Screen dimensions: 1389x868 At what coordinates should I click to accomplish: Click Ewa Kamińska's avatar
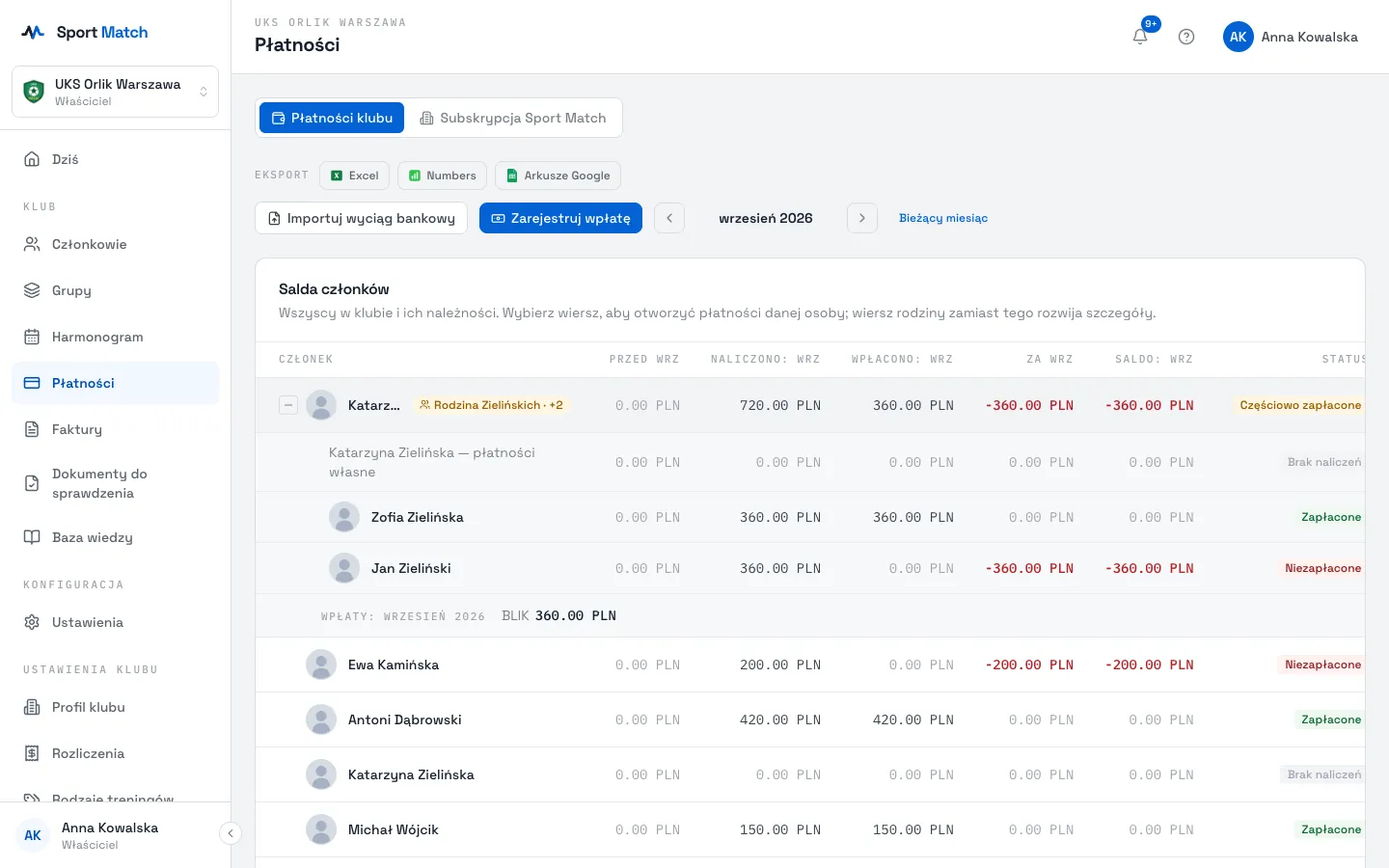321,665
